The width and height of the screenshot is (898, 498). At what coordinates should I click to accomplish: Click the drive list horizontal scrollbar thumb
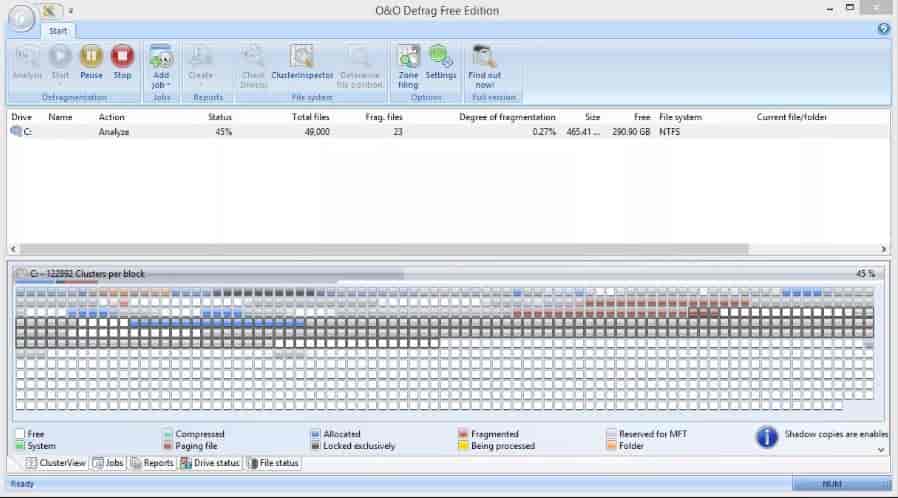(384, 249)
